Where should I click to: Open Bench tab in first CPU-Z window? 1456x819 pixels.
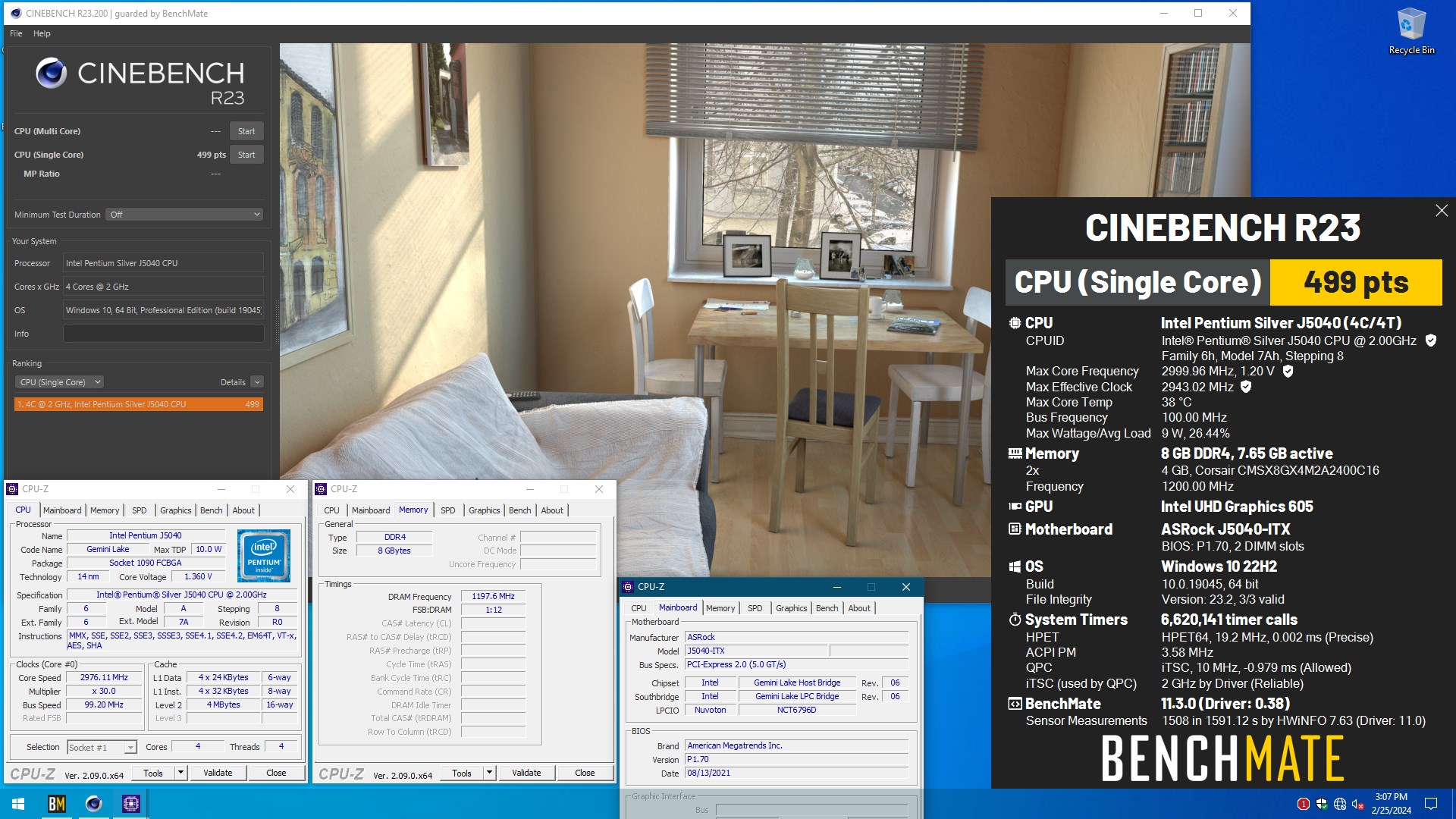[x=212, y=510]
